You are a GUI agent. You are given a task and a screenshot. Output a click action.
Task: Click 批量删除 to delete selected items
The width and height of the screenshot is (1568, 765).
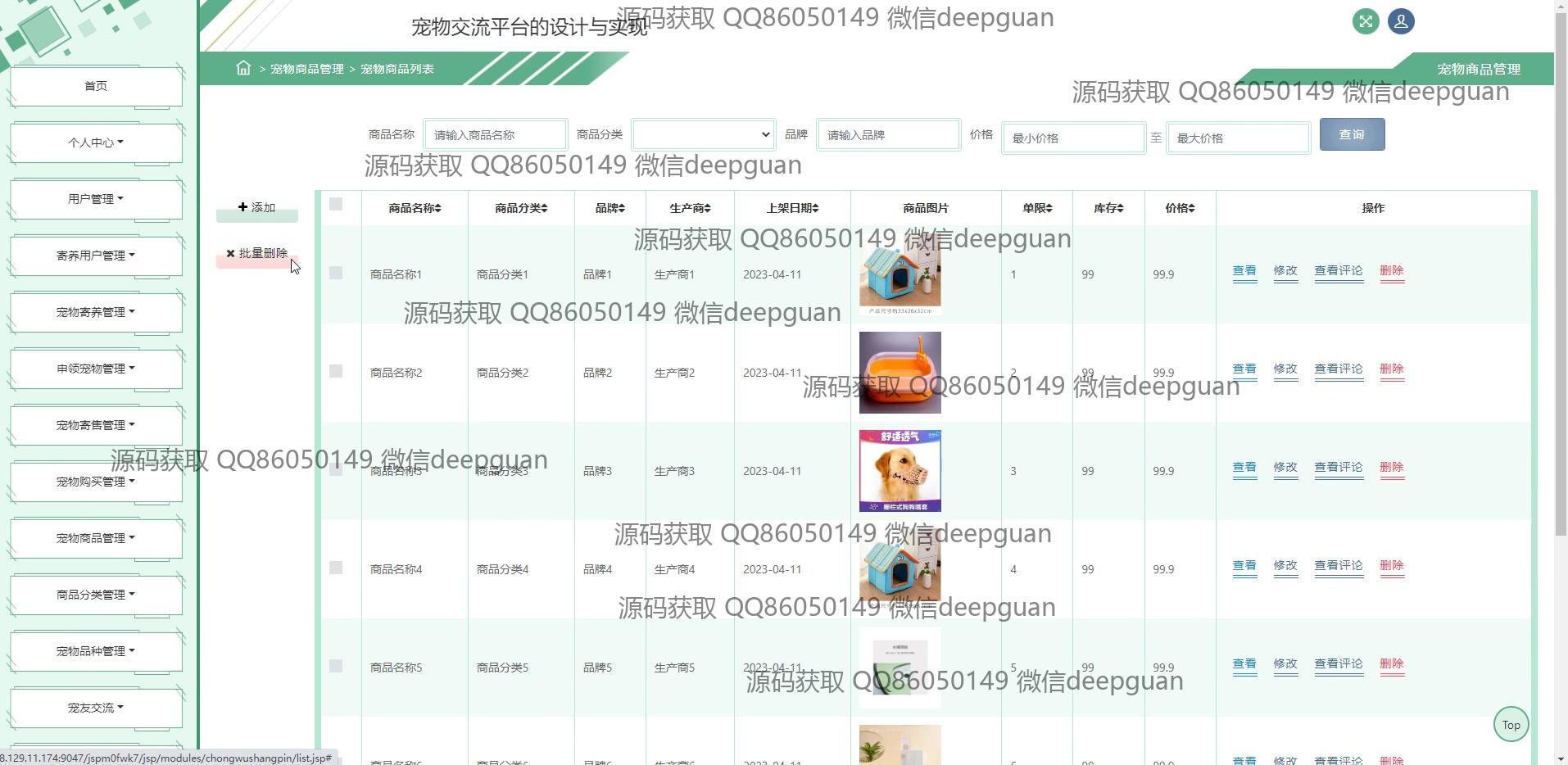click(257, 254)
